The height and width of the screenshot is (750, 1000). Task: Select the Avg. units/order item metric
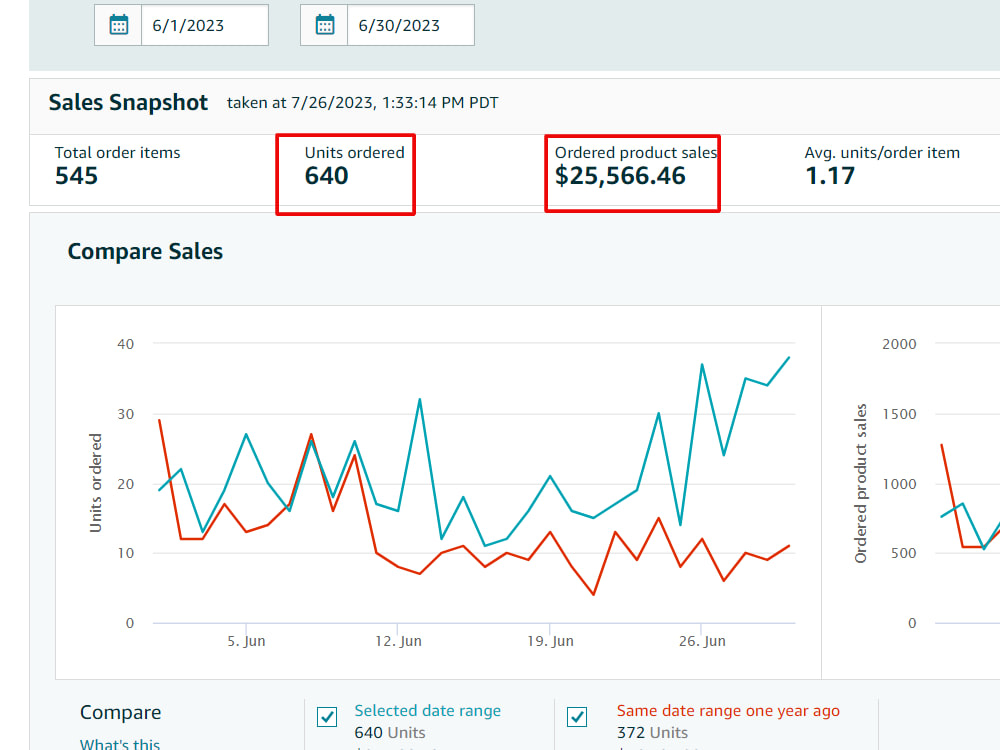pos(882,166)
